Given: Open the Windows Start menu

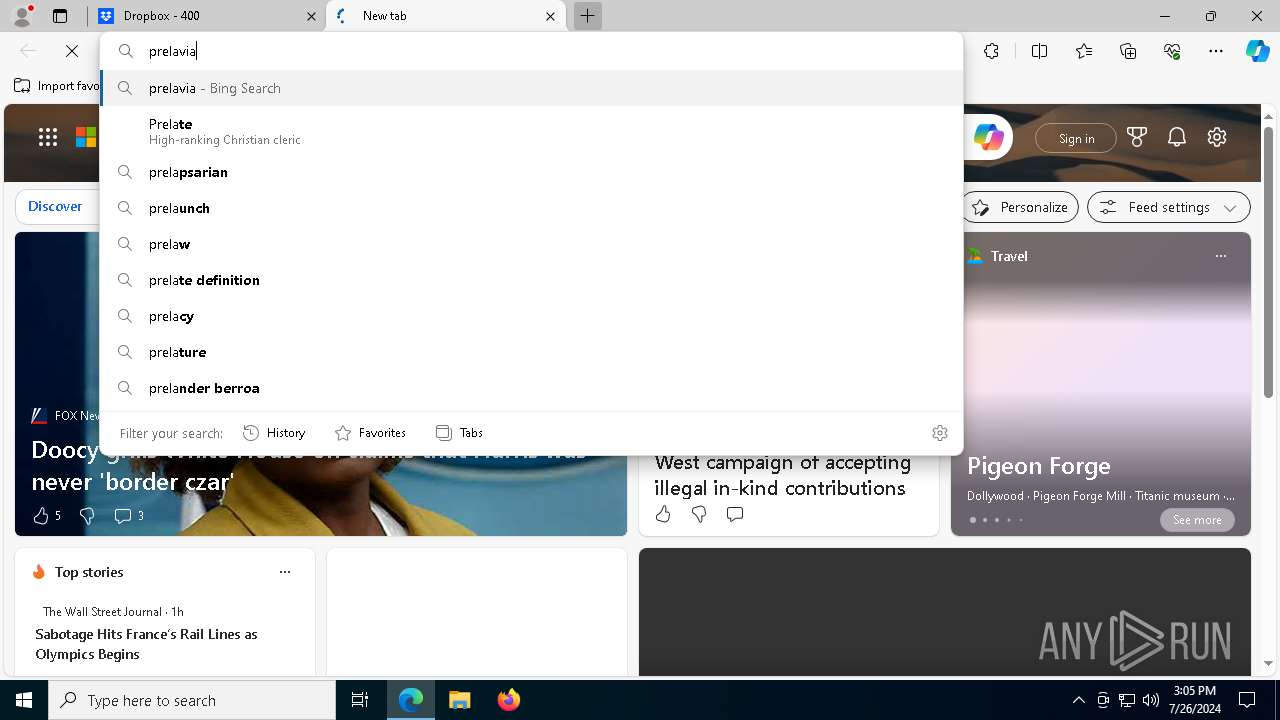Looking at the screenshot, I should [x=24, y=700].
